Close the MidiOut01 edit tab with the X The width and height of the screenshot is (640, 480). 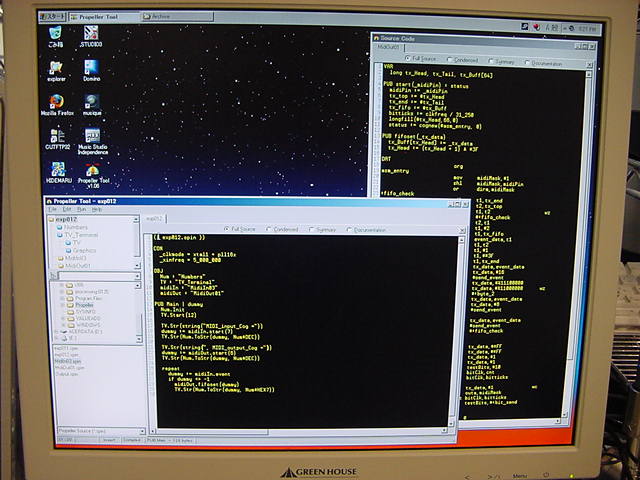(589, 65)
